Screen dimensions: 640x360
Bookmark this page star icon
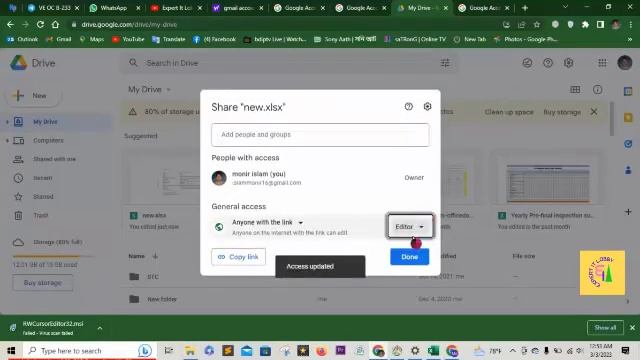[537, 24]
